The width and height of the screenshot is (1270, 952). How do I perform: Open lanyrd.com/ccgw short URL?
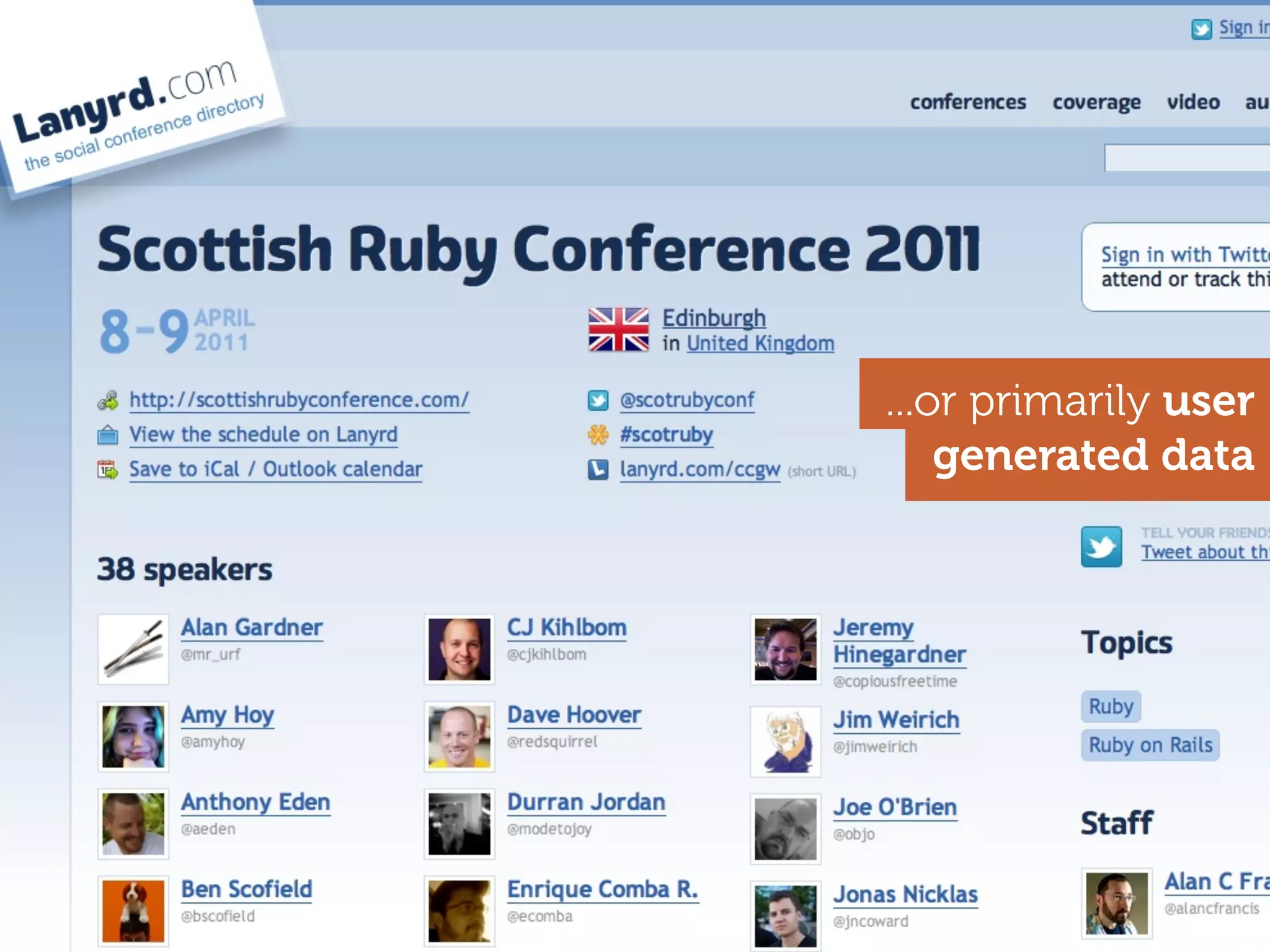(700, 470)
